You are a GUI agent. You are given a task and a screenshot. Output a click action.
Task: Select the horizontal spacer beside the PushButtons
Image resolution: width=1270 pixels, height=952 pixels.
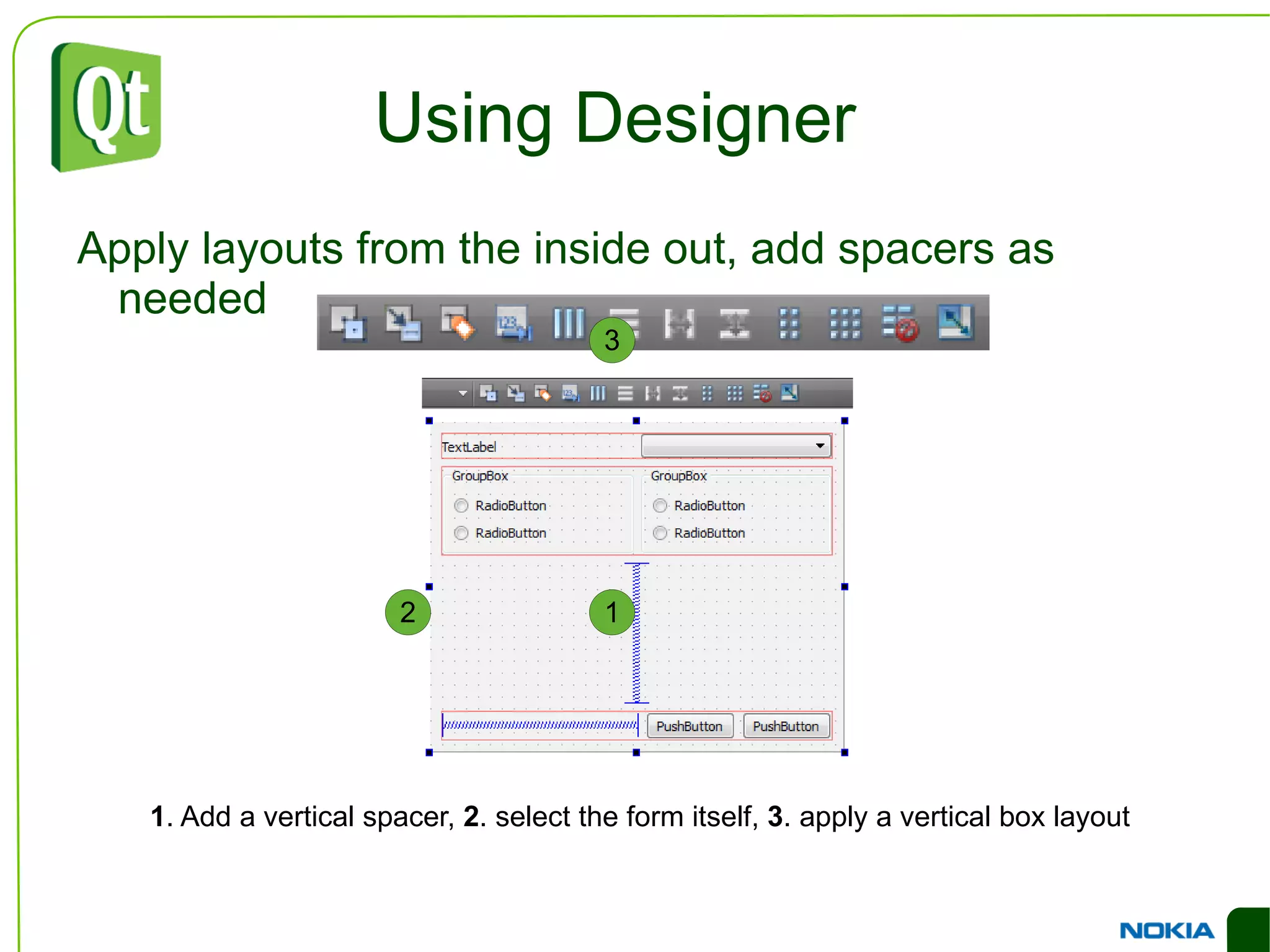(540, 725)
